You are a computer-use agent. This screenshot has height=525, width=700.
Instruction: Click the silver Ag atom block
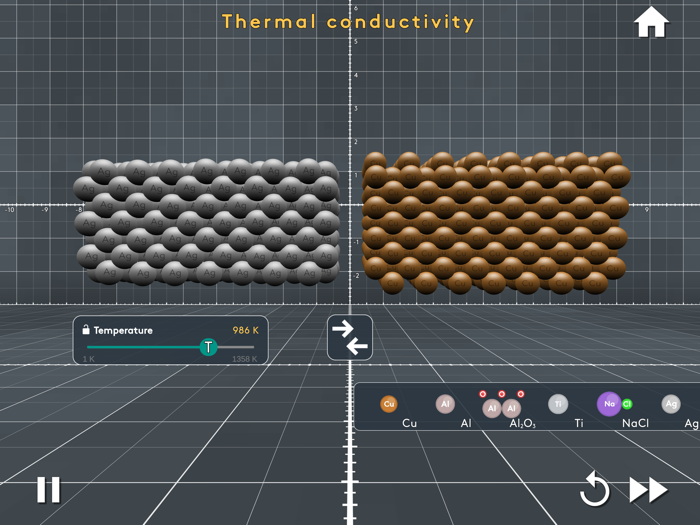click(x=207, y=222)
